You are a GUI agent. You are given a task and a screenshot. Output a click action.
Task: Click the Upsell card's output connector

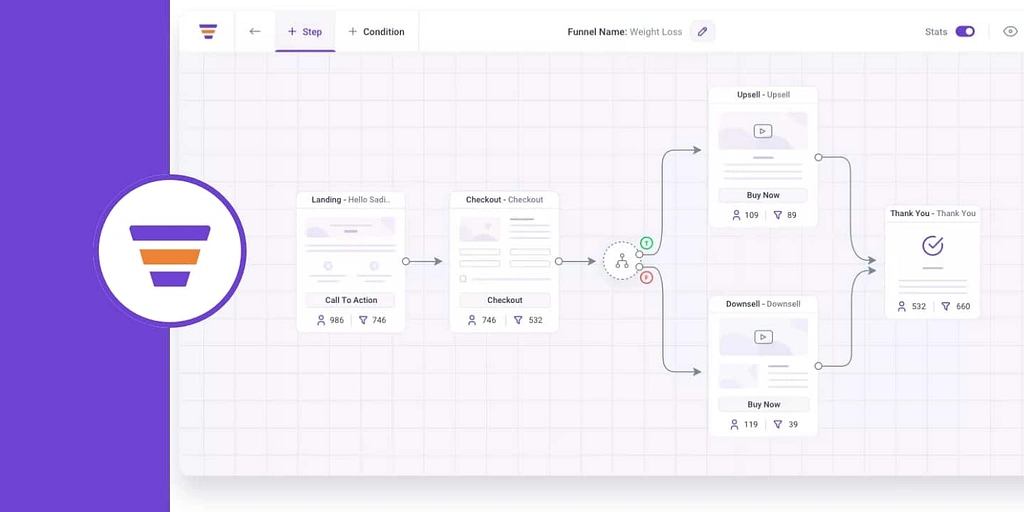pos(818,157)
